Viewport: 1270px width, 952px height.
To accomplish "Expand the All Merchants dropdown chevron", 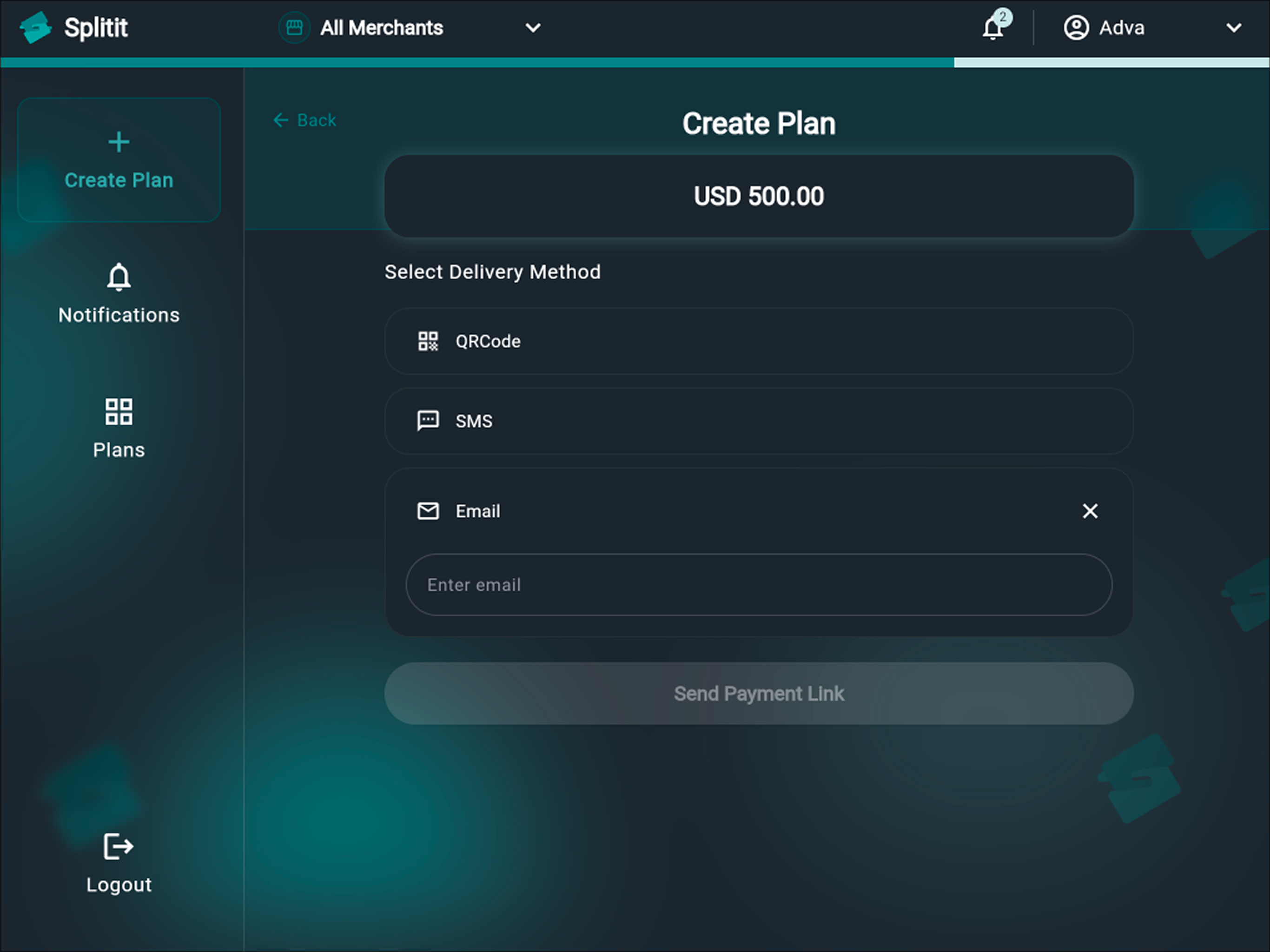I will [533, 27].
